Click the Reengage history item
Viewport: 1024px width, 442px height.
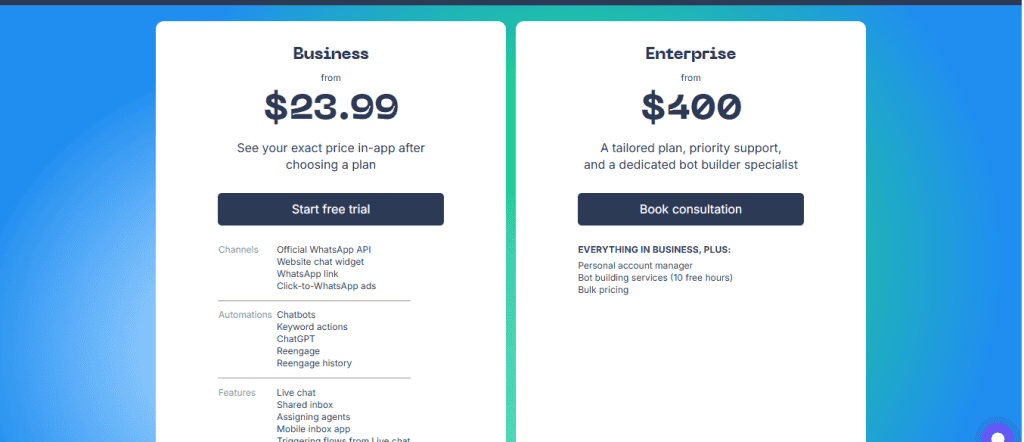point(314,363)
